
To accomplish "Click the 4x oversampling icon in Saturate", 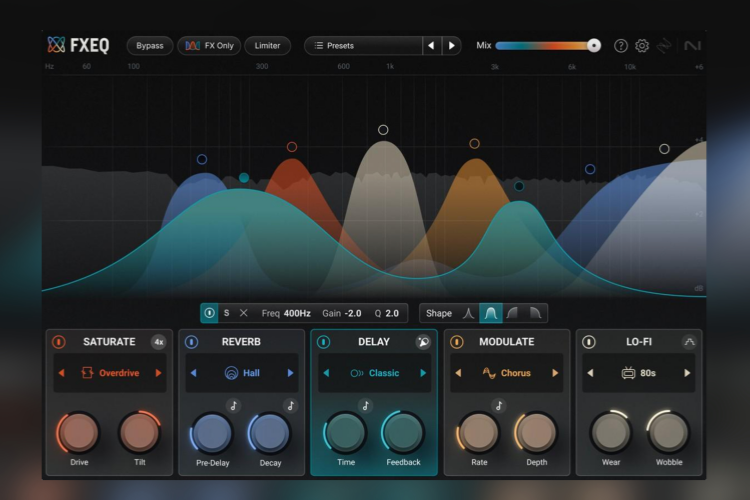I will (x=158, y=342).
